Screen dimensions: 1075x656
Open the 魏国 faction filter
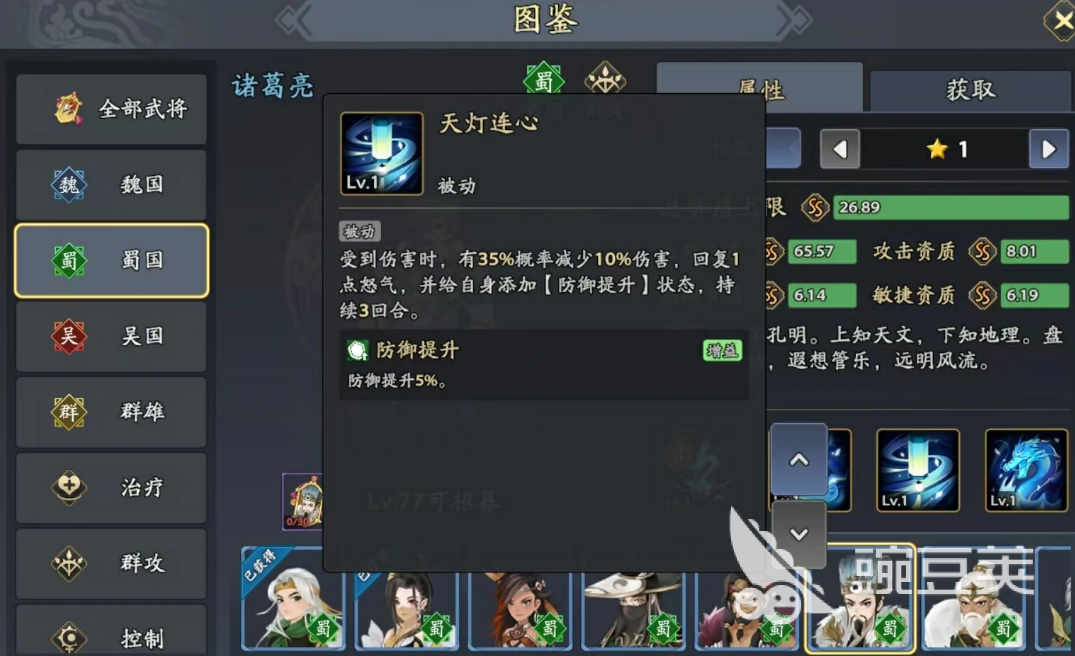click(x=111, y=184)
